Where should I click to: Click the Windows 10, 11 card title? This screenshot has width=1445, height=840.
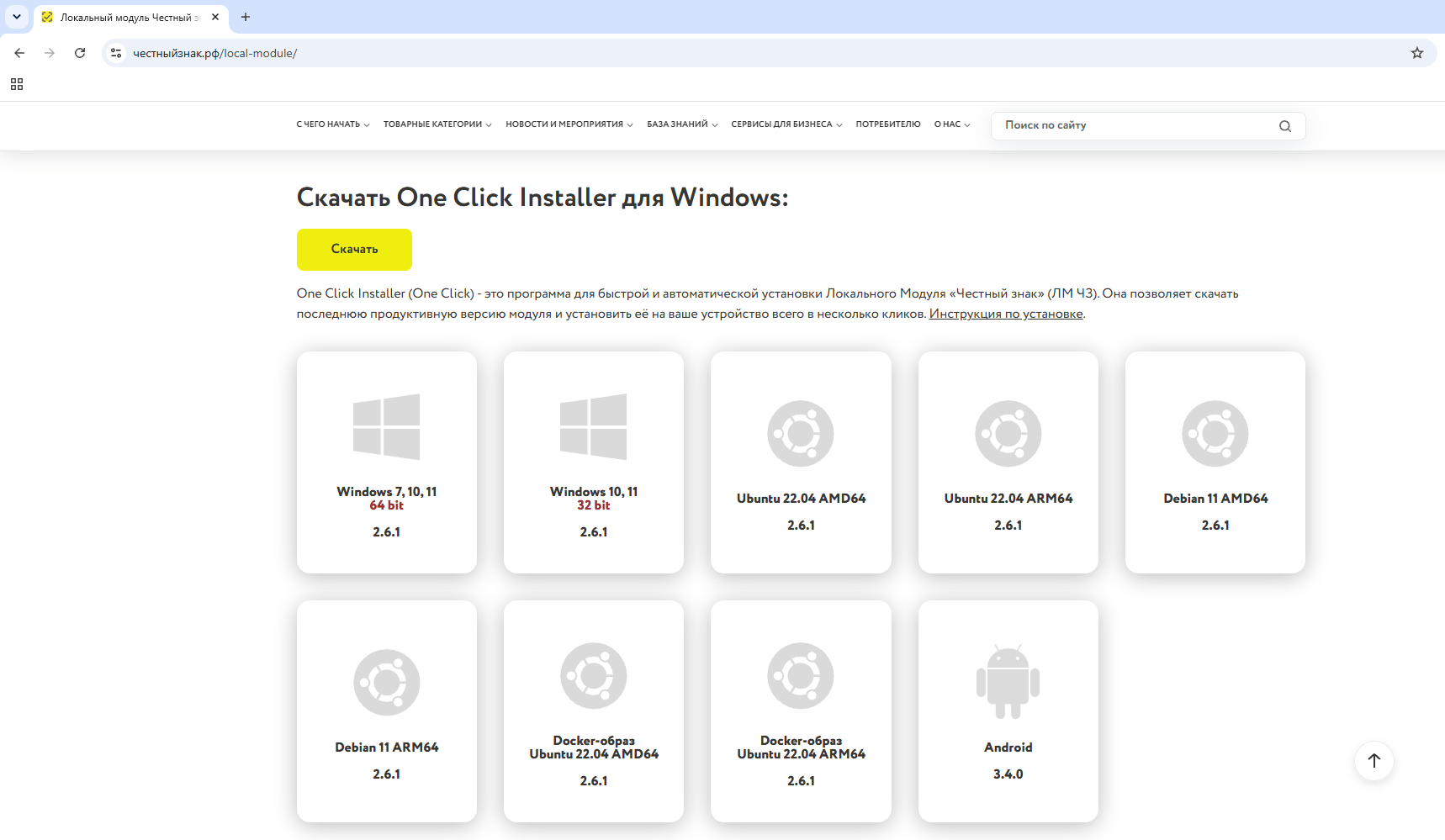pyautogui.click(x=594, y=492)
